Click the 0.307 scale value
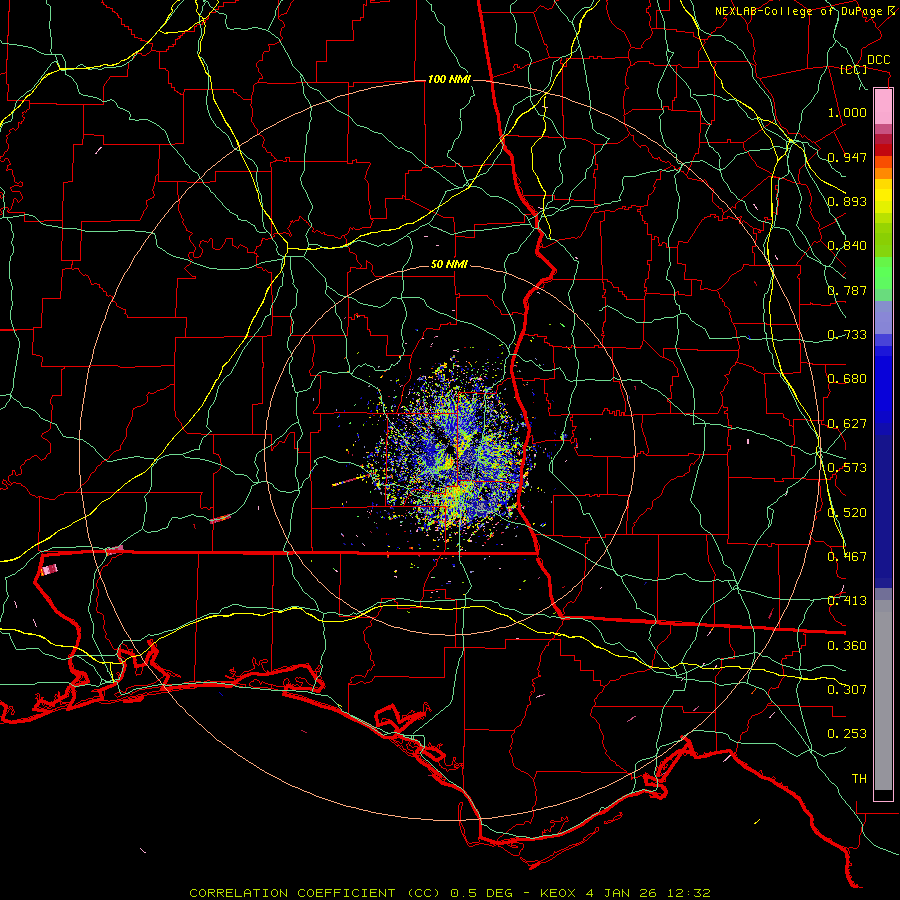 coord(847,690)
